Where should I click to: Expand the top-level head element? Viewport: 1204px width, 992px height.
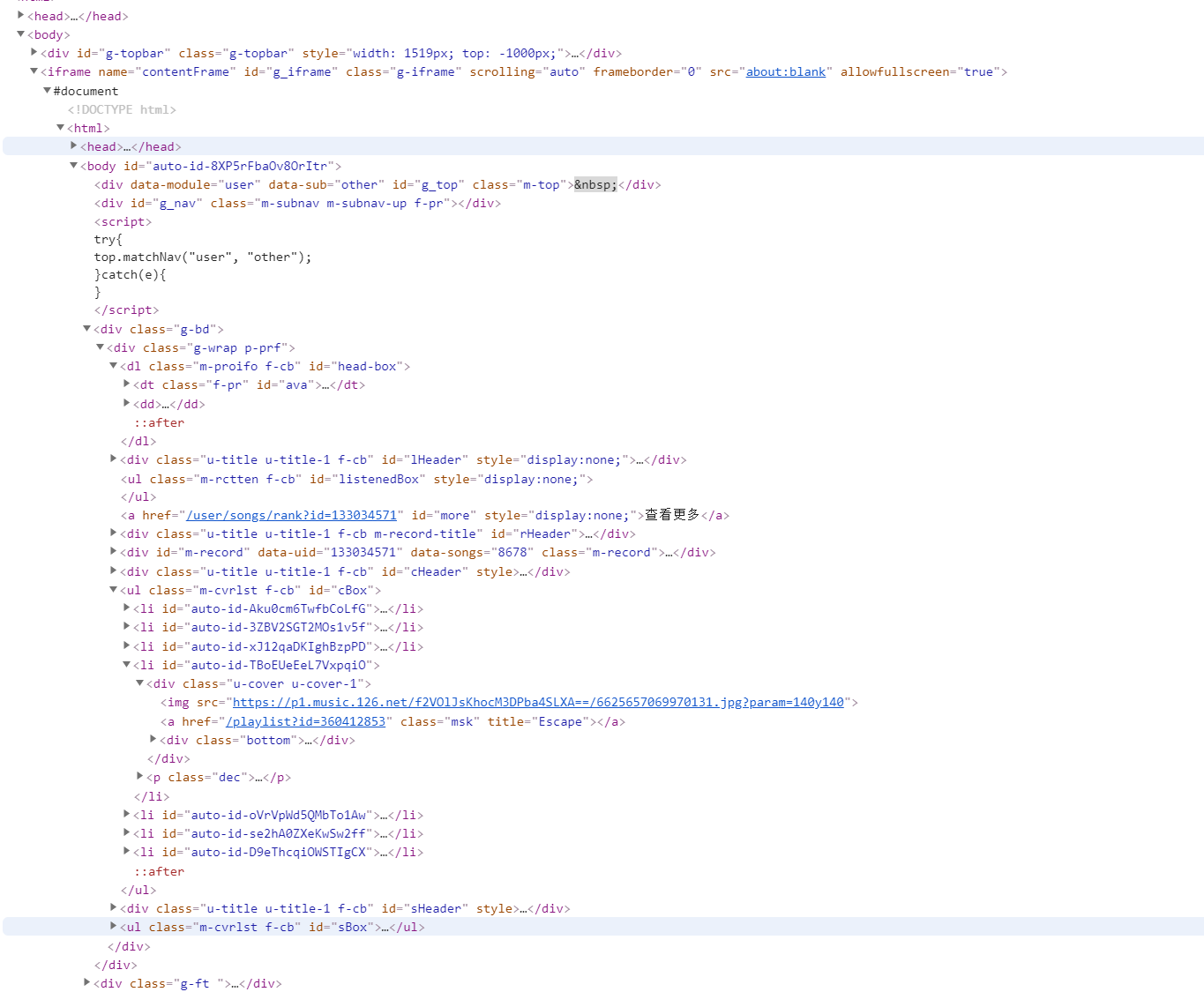tap(21, 15)
